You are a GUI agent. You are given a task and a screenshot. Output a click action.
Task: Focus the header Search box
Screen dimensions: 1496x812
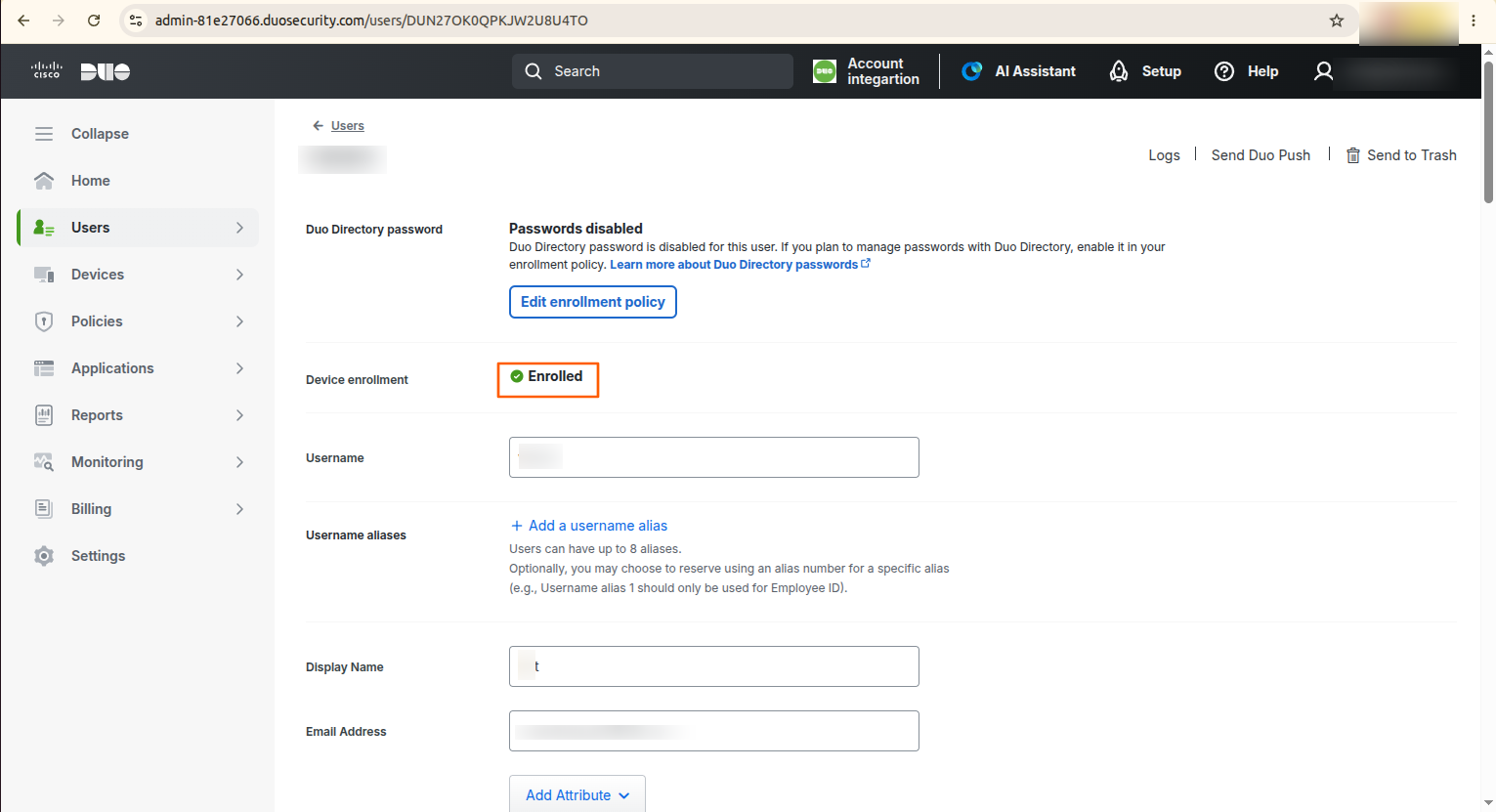point(653,71)
